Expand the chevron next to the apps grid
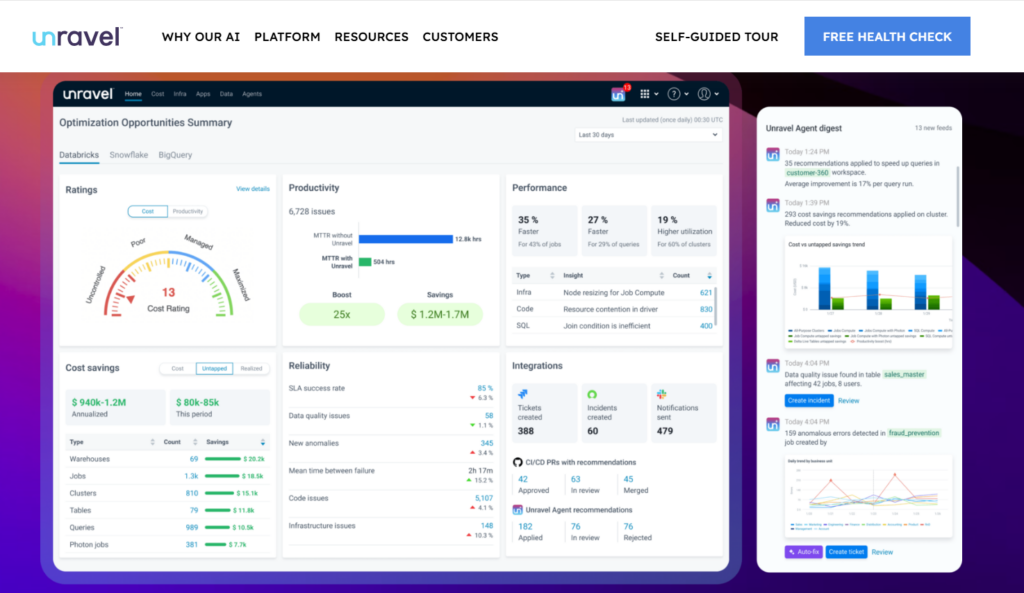1024x593 pixels. [656, 95]
